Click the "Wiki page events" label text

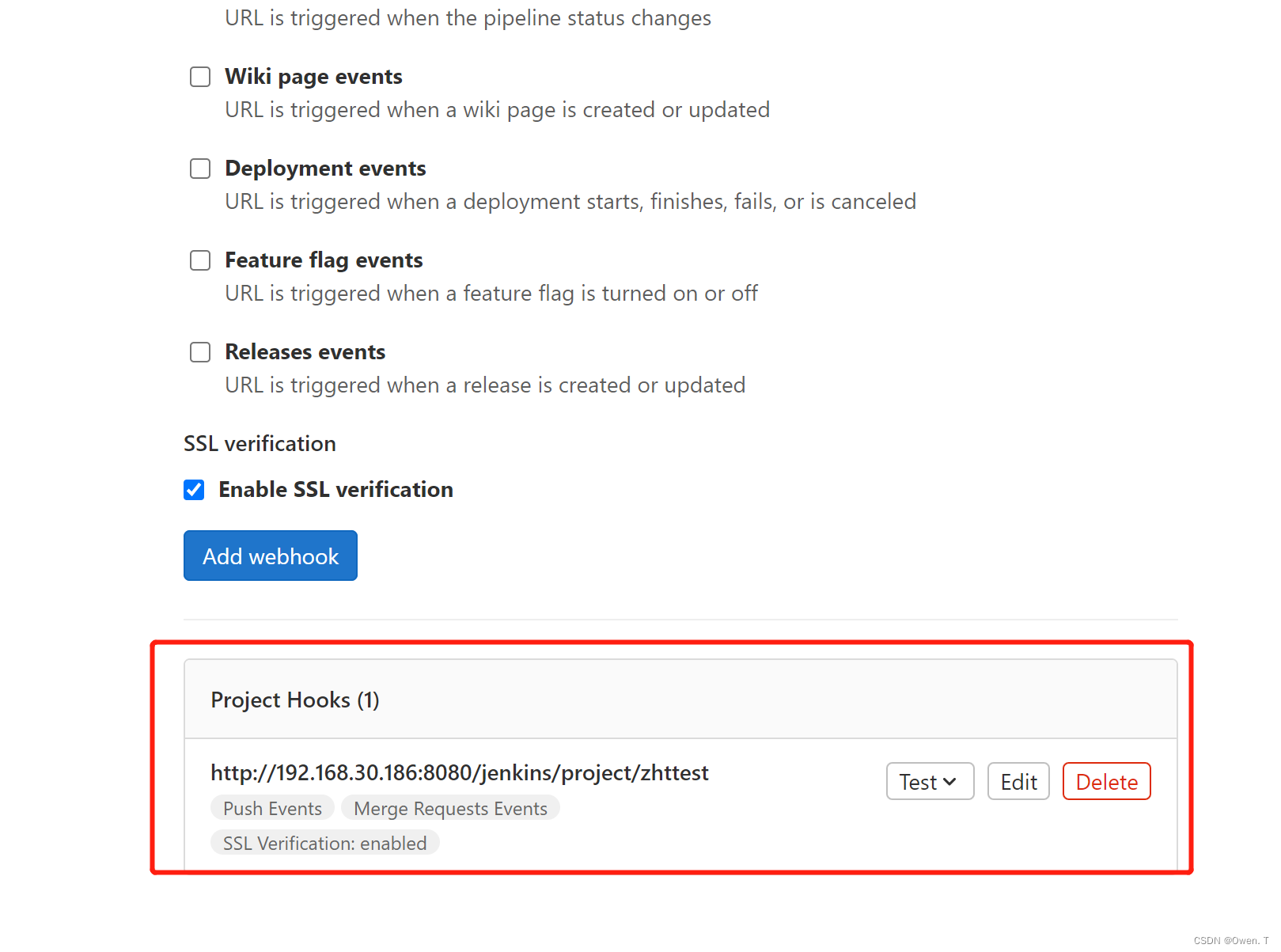click(x=313, y=77)
